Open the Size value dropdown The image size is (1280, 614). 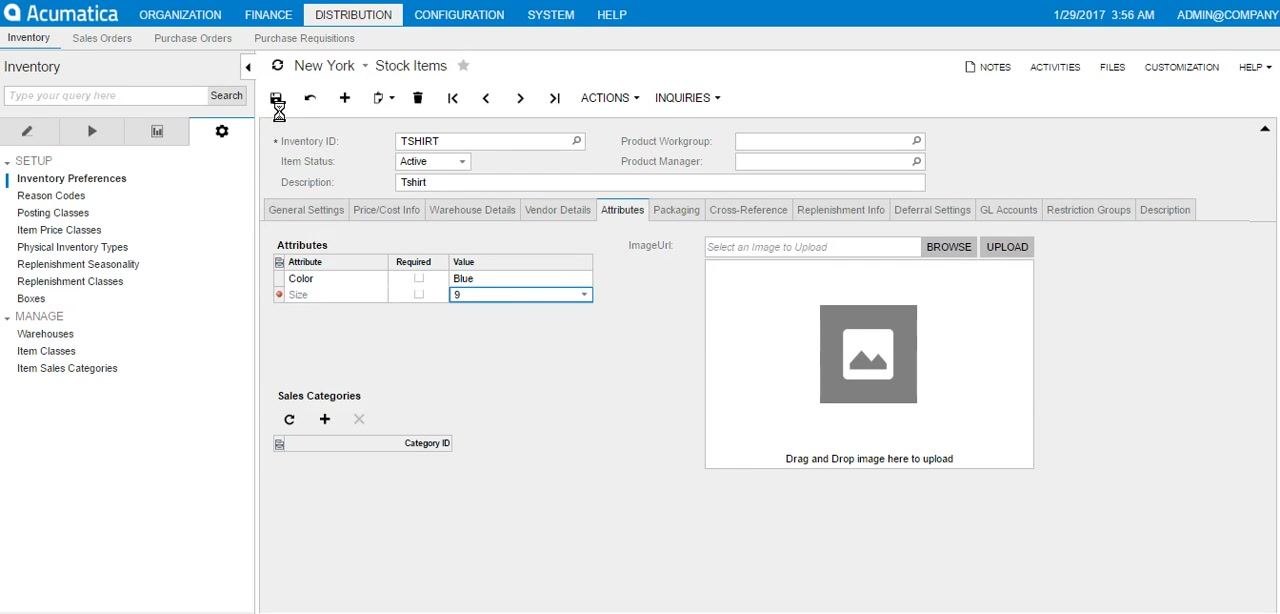pyautogui.click(x=584, y=295)
